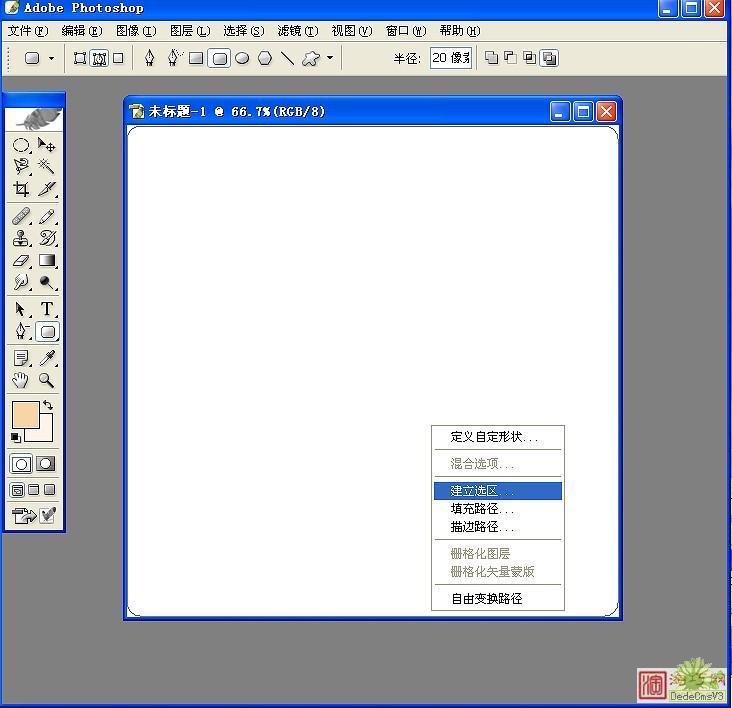Choose 描边路径 from context menu
Image resolution: width=732 pixels, height=708 pixels.
click(x=498, y=526)
